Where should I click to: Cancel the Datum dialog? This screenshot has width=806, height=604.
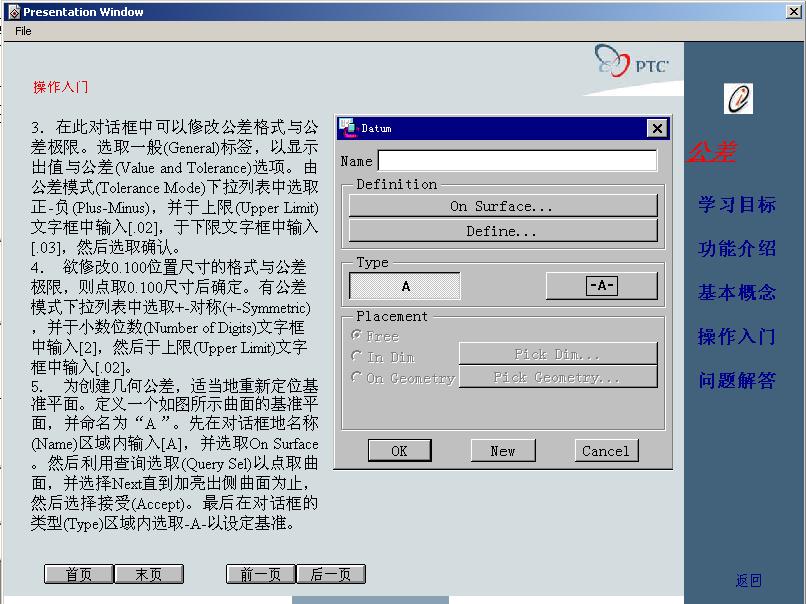click(606, 450)
